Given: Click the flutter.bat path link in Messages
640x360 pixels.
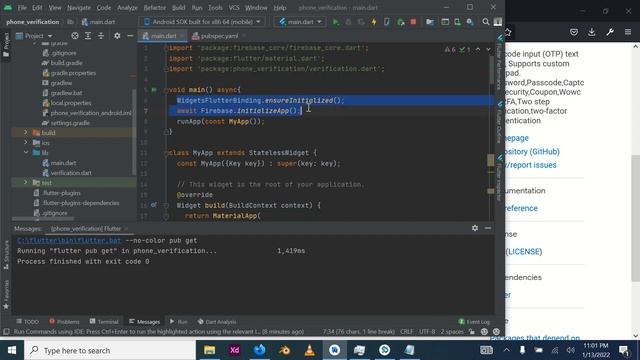Looking at the screenshot, I should pyautogui.click(x=69, y=240).
